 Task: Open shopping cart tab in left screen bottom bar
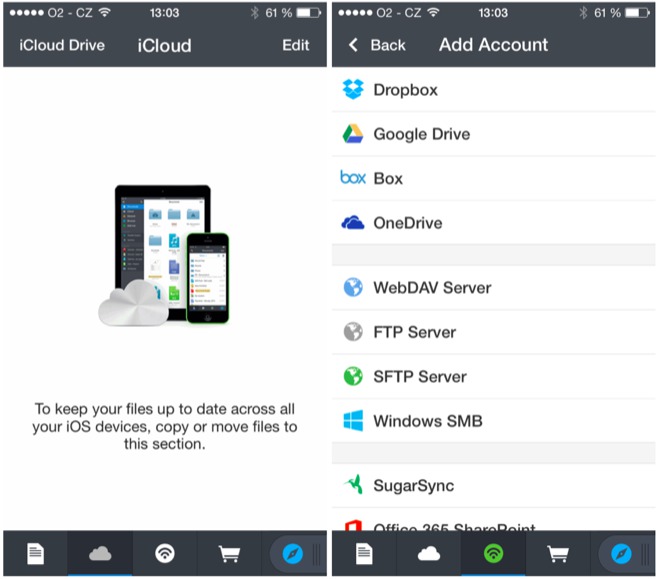point(229,553)
